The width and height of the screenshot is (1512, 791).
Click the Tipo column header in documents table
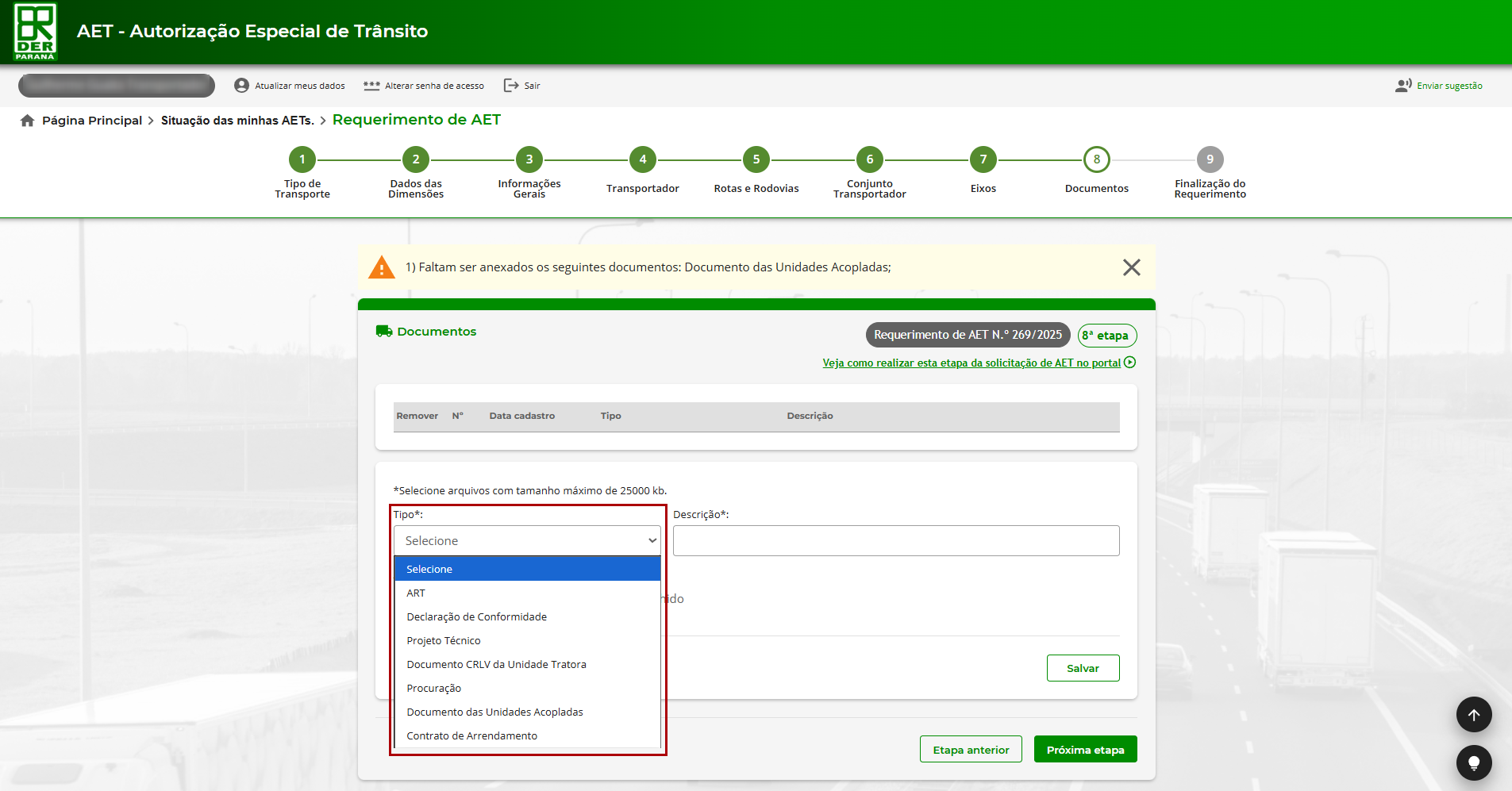(610, 416)
